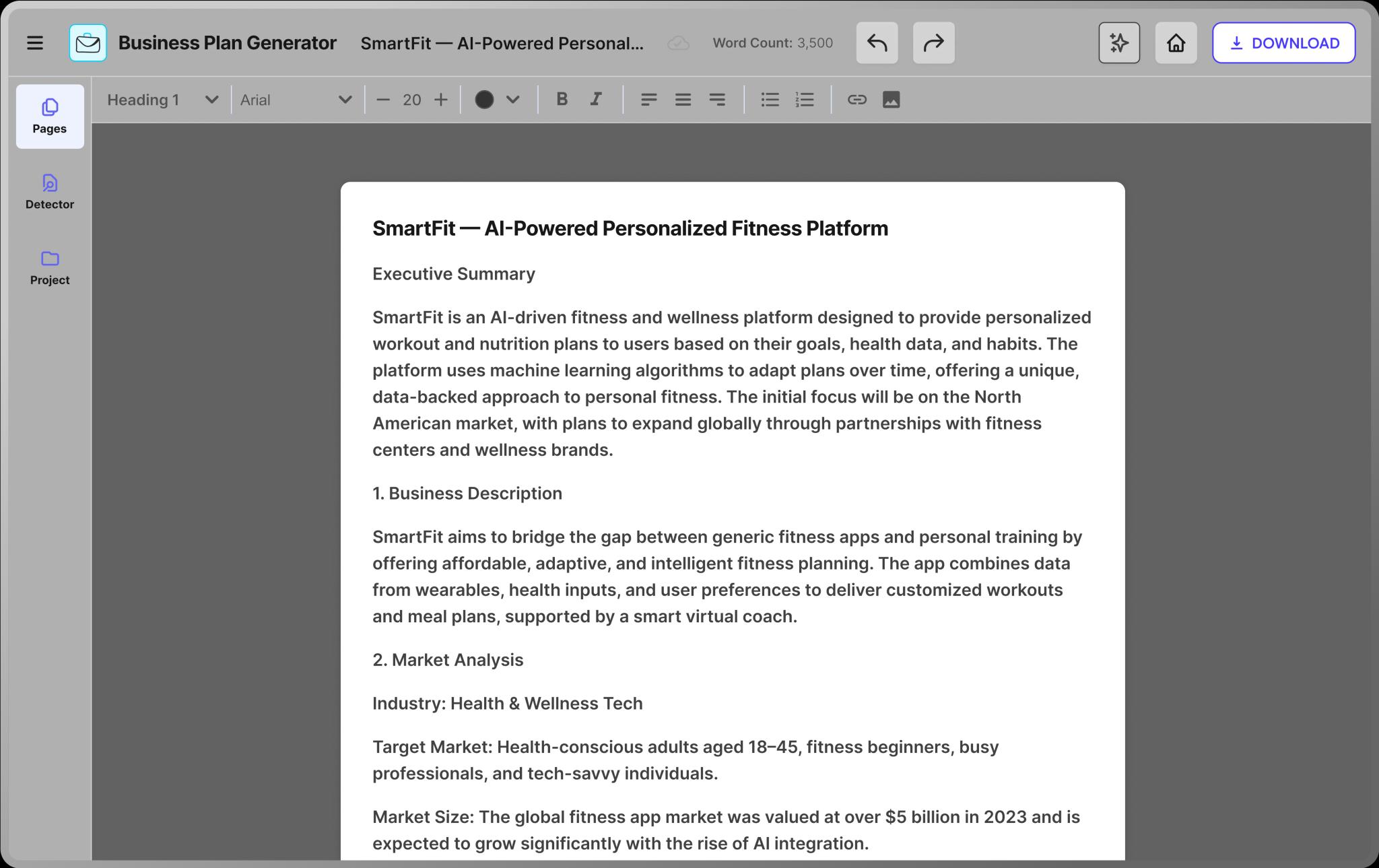Switch to the Detector tab
The image size is (1379, 868).
point(50,192)
